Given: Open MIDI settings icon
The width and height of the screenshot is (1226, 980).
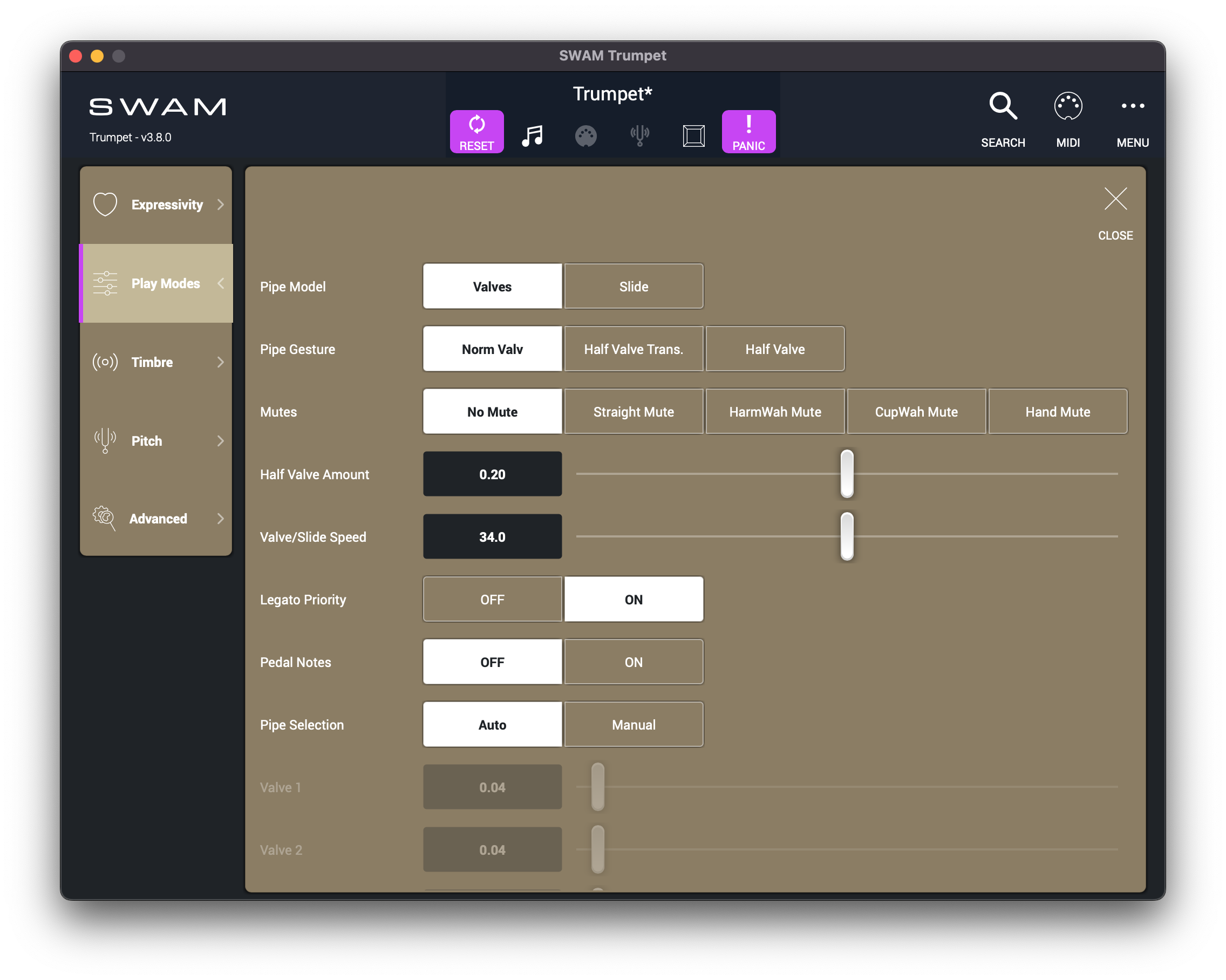Looking at the screenshot, I should pos(1067,106).
